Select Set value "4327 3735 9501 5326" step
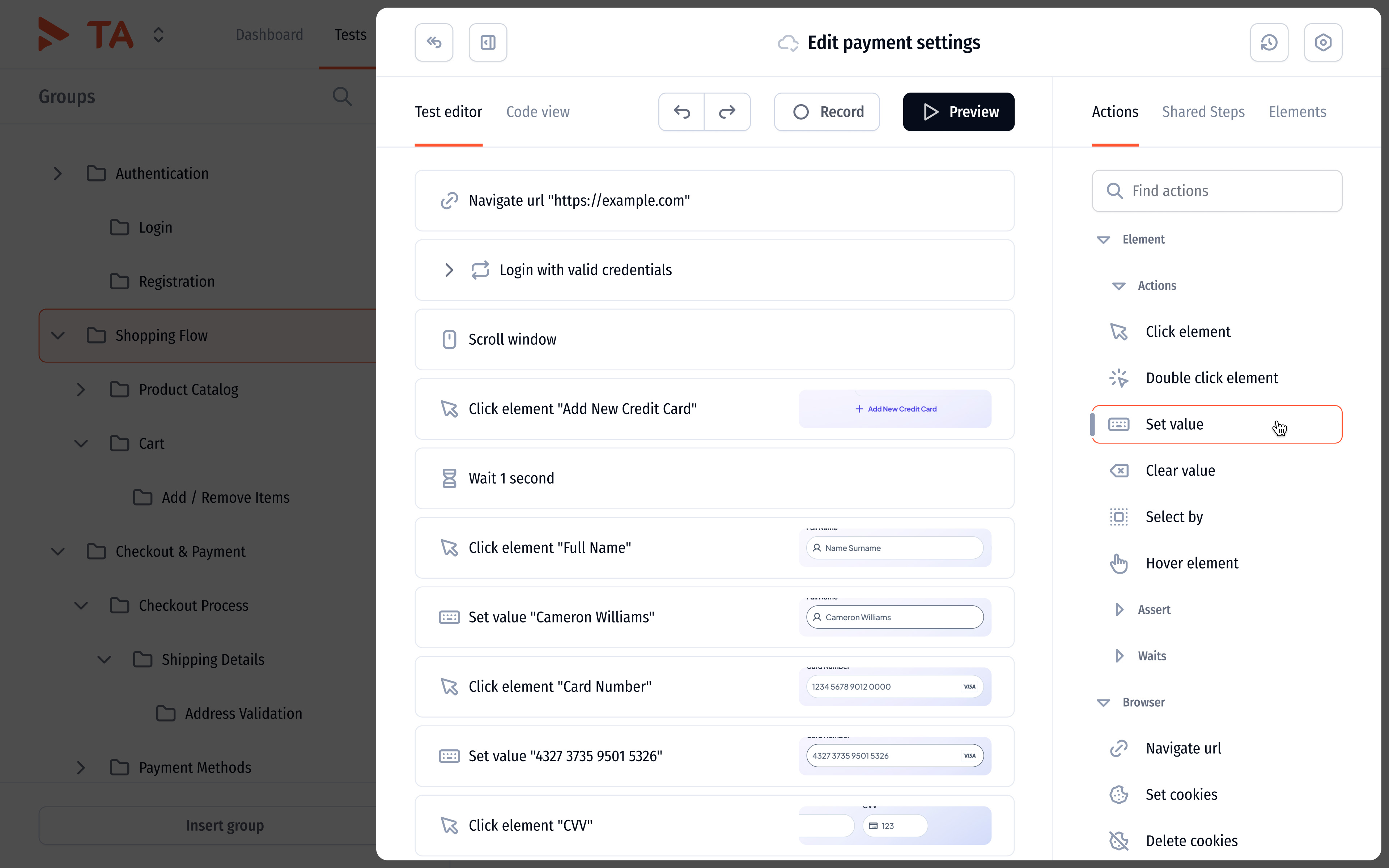1389x868 pixels. (714, 757)
